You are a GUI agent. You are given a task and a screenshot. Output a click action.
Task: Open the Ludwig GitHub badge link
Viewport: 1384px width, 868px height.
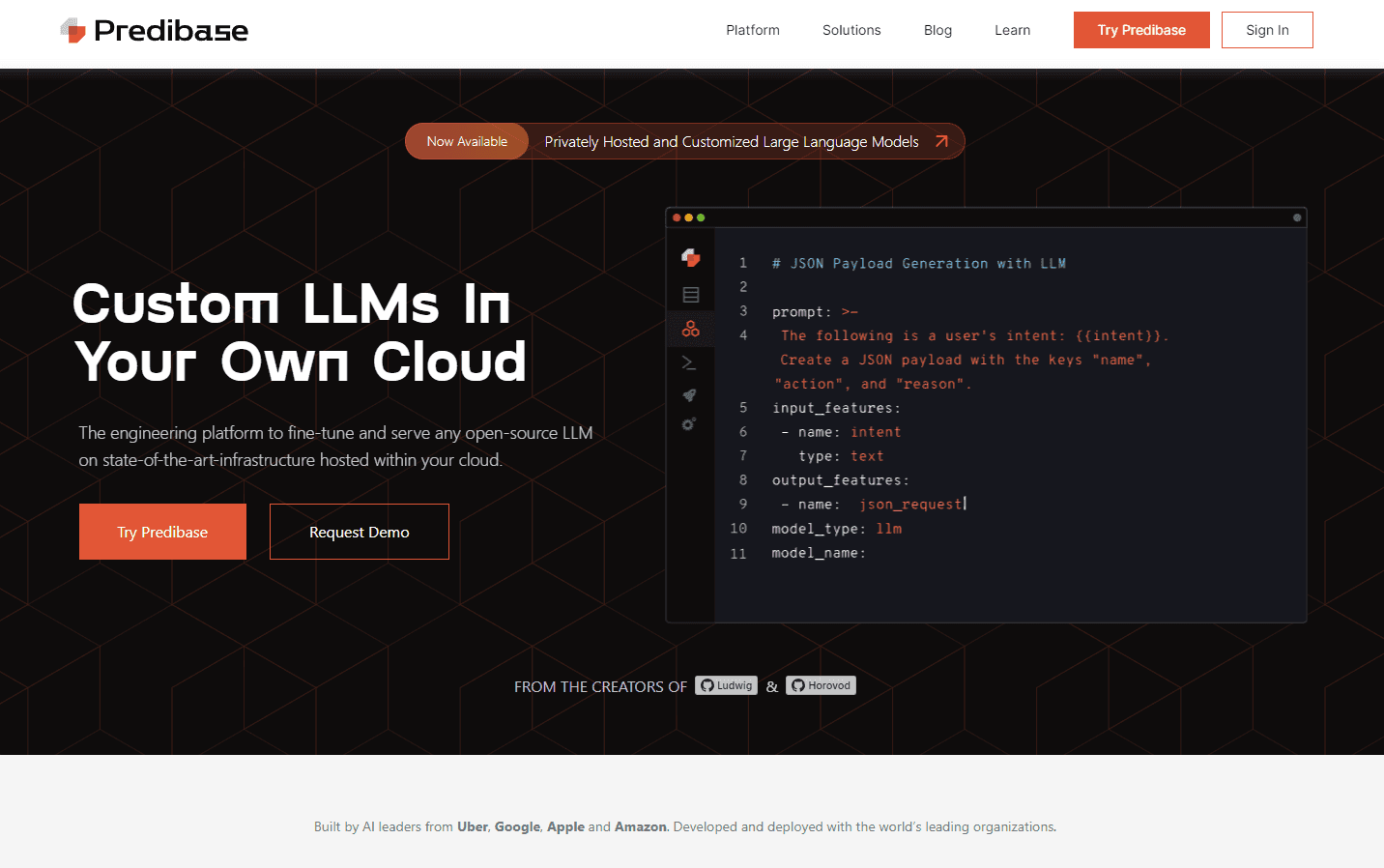(x=726, y=685)
